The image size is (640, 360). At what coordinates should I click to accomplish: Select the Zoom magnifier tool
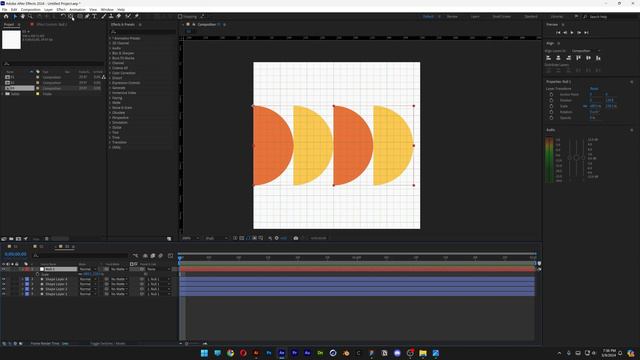click(30, 16)
